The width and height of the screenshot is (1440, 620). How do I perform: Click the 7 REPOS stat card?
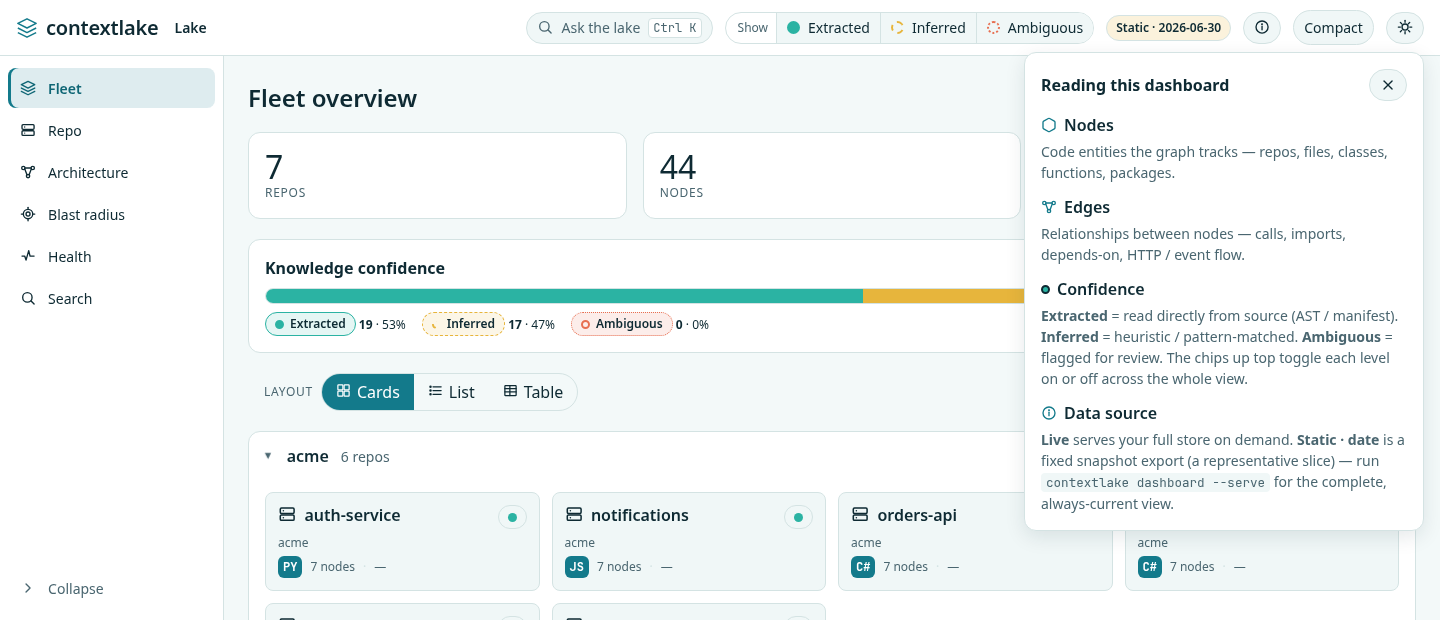point(437,175)
